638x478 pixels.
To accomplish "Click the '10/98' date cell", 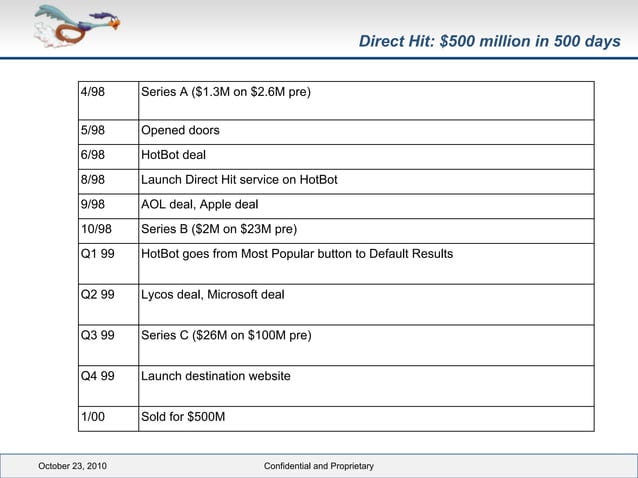I will click(108, 231).
